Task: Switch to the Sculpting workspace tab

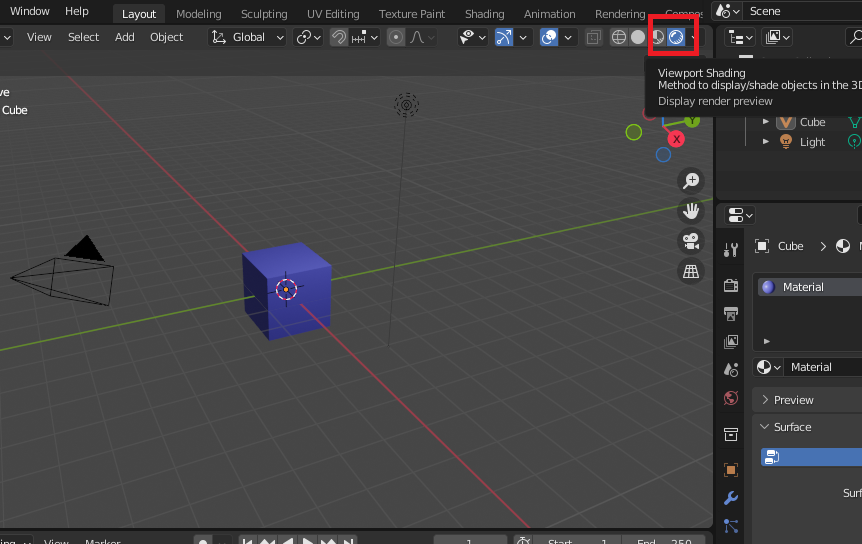Action: [x=264, y=14]
